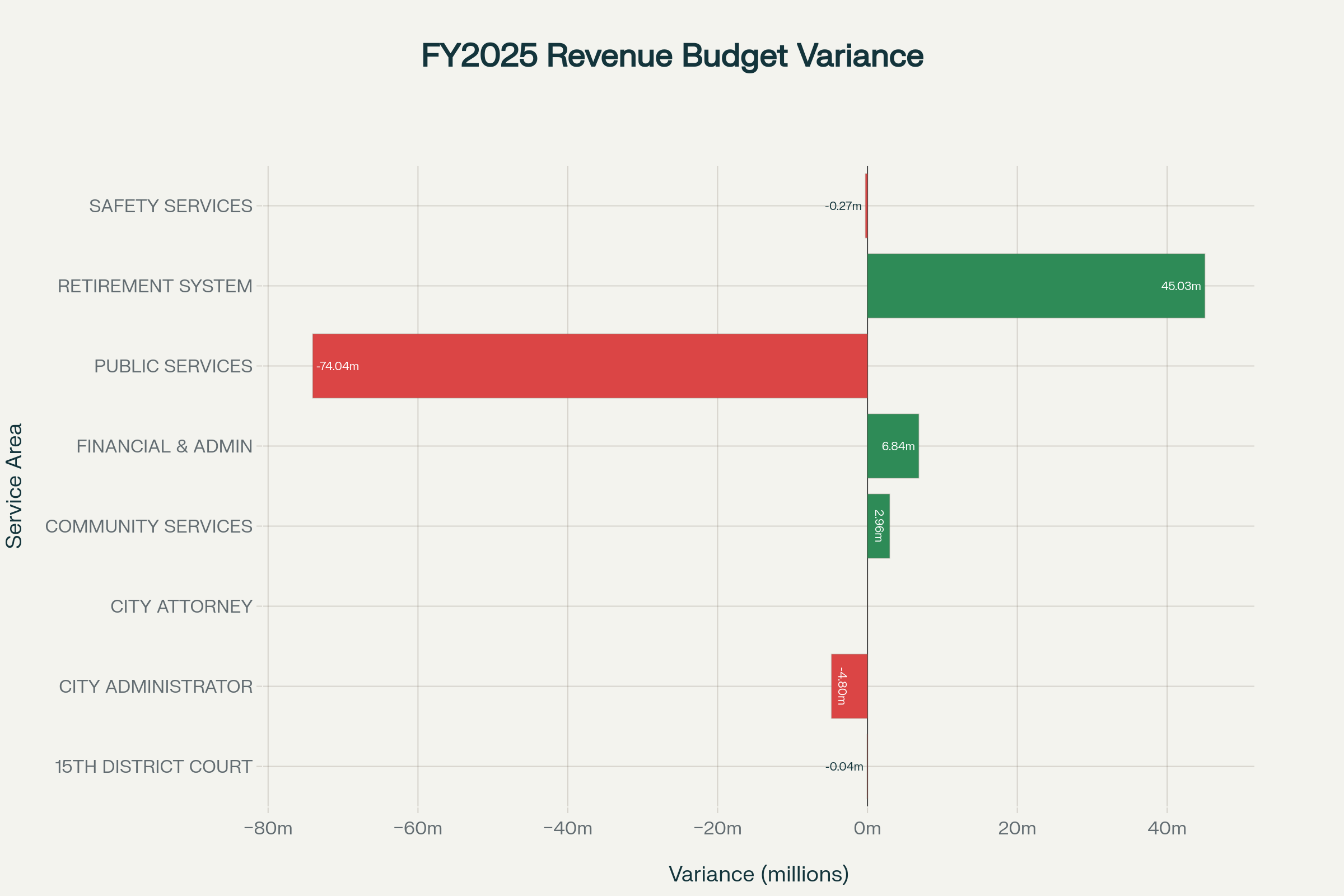Click the Safety Services thin red bar
This screenshot has height=896, width=1344.
[x=866, y=206]
